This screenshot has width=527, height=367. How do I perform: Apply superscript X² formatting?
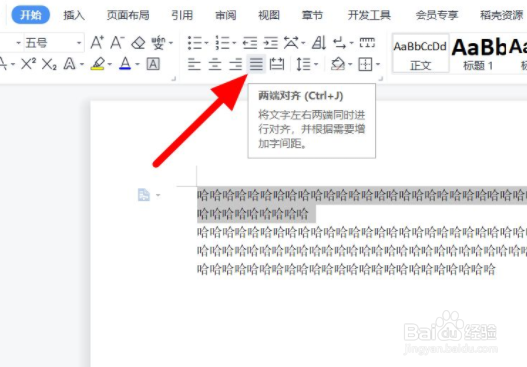pyautogui.click(x=28, y=64)
